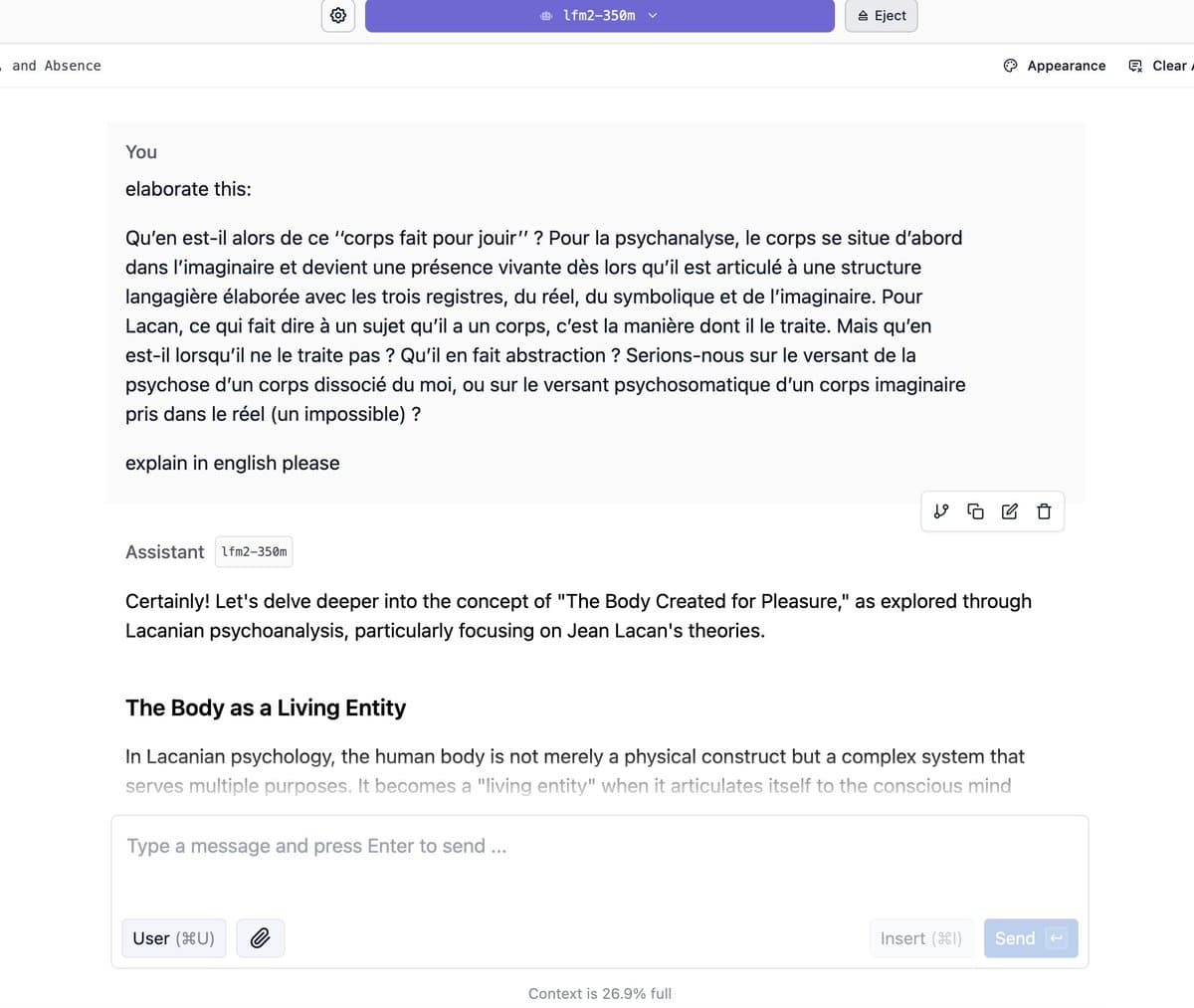Click the Insert button
The image size is (1194, 1008).
pyautogui.click(x=921, y=938)
